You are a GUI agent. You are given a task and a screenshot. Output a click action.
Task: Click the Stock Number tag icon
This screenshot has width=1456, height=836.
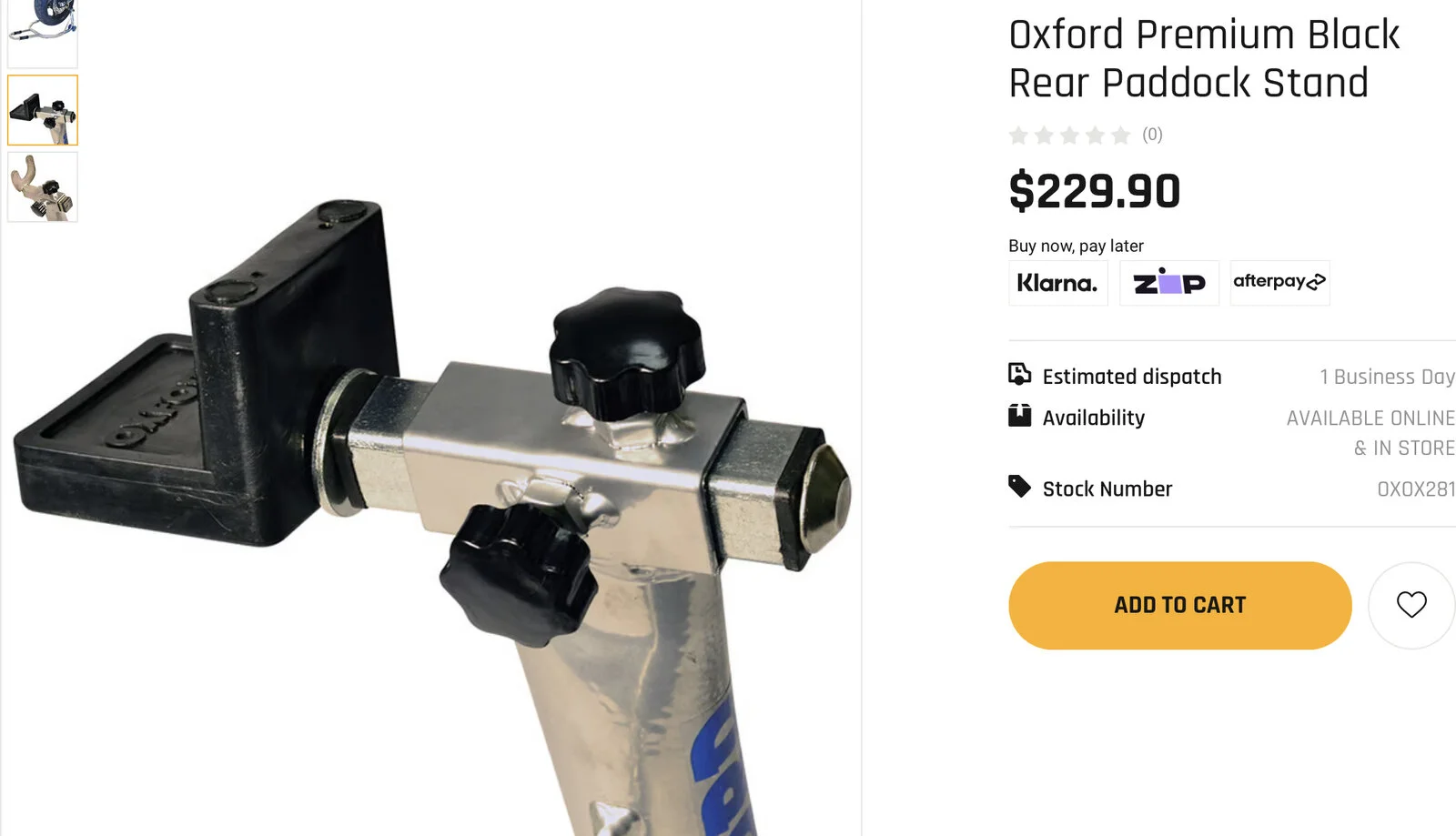tap(1019, 487)
